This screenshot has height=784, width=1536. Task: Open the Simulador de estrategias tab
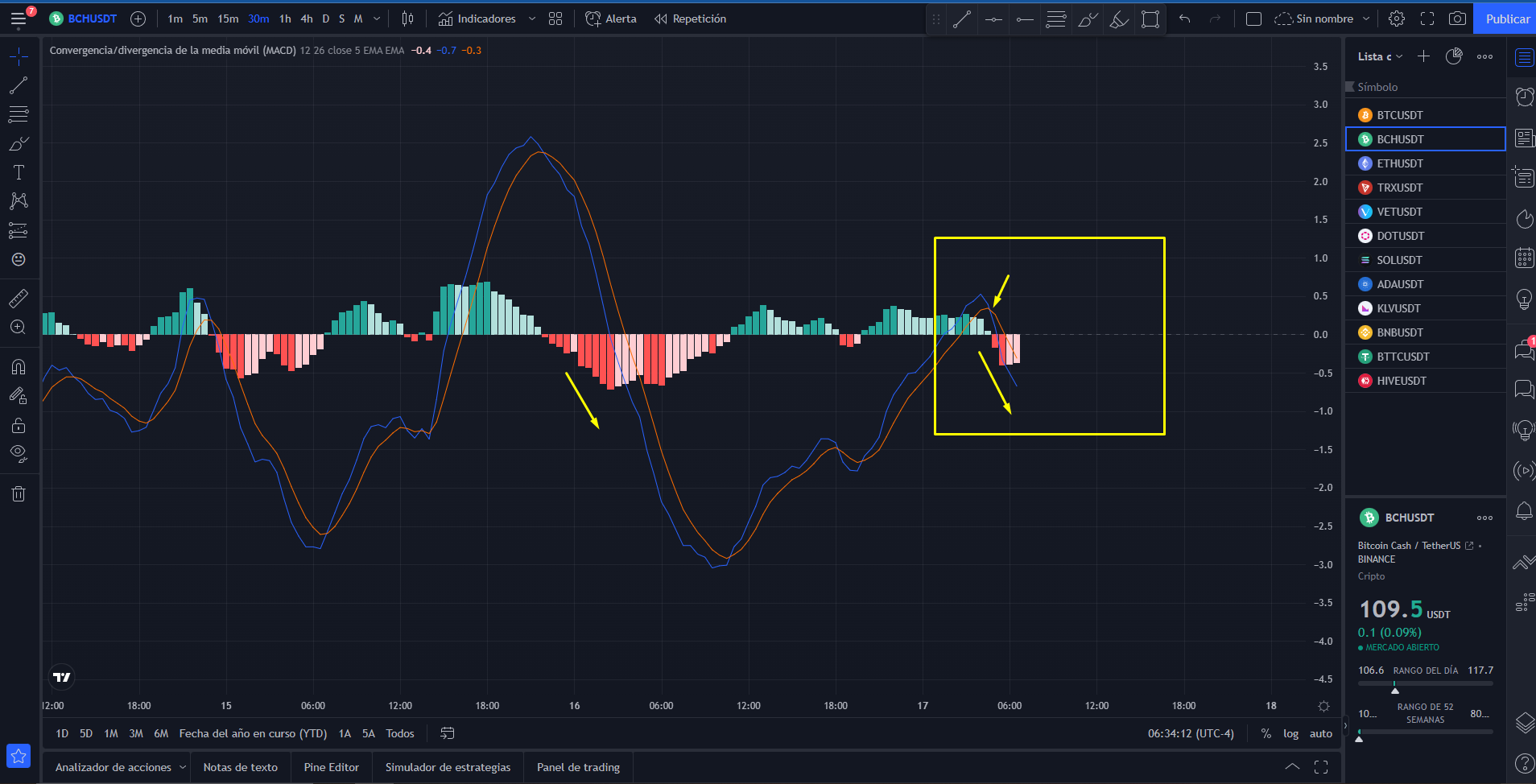tap(448, 767)
